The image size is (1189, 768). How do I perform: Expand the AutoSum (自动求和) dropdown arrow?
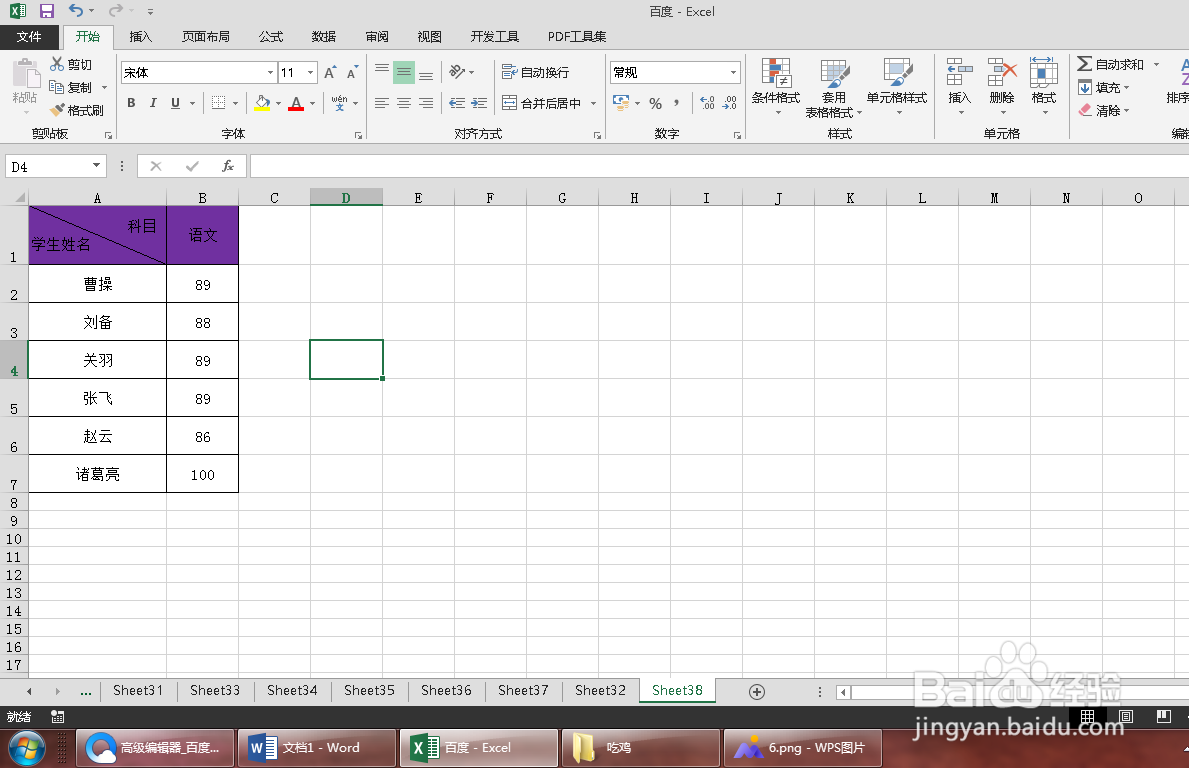[x=1156, y=64]
